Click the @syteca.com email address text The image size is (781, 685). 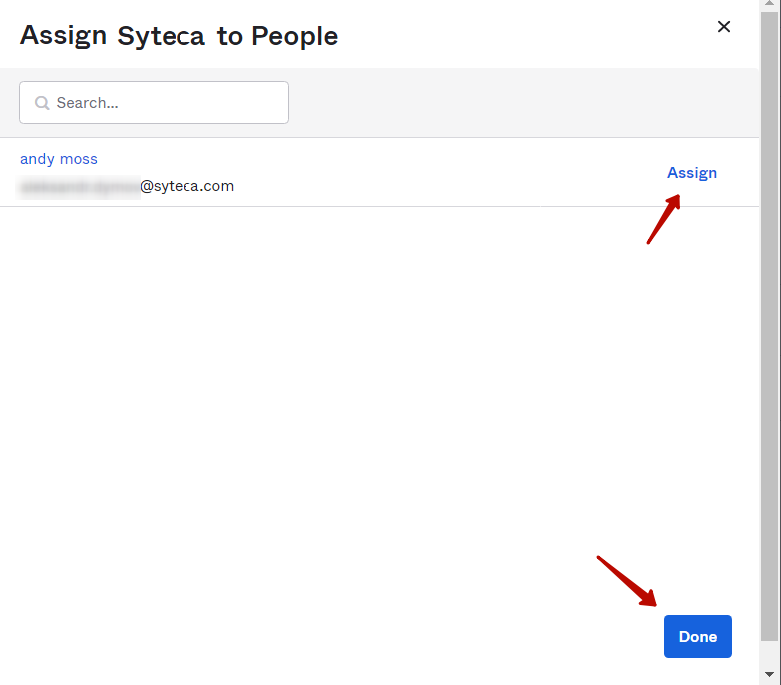coord(187,186)
